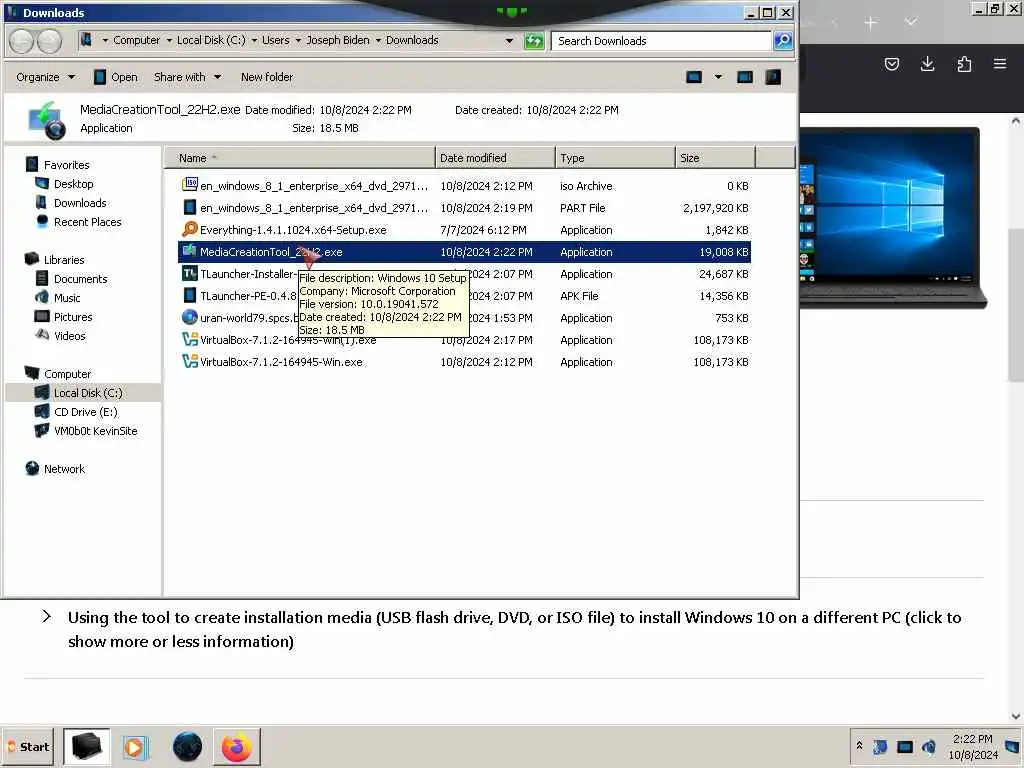Screen dimensions: 1024x768
Task: Select VM0b0t KevinSite drive
Action: tap(95, 431)
